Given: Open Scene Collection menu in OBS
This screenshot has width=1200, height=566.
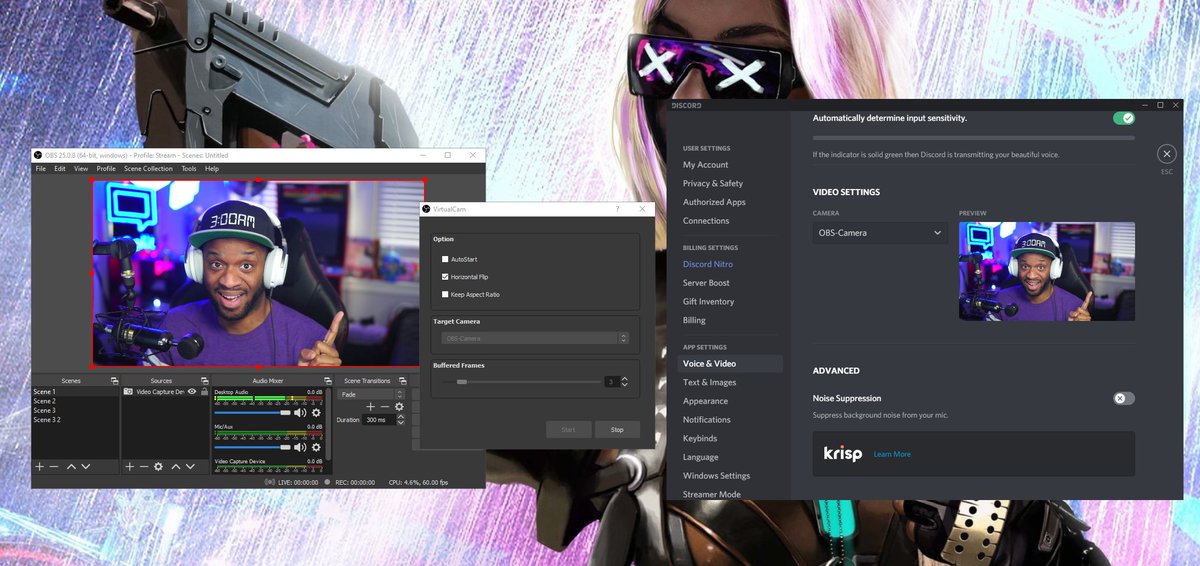Looking at the screenshot, I should (148, 169).
